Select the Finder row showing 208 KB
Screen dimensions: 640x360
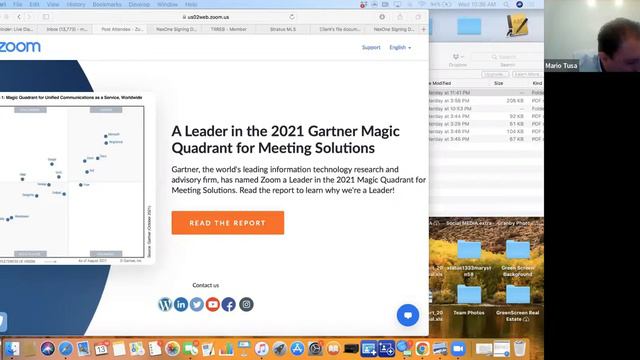click(x=486, y=100)
